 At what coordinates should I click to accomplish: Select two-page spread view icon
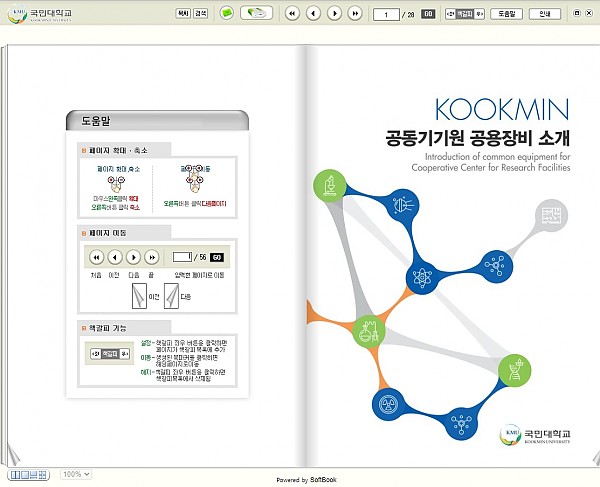coord(15,475)
